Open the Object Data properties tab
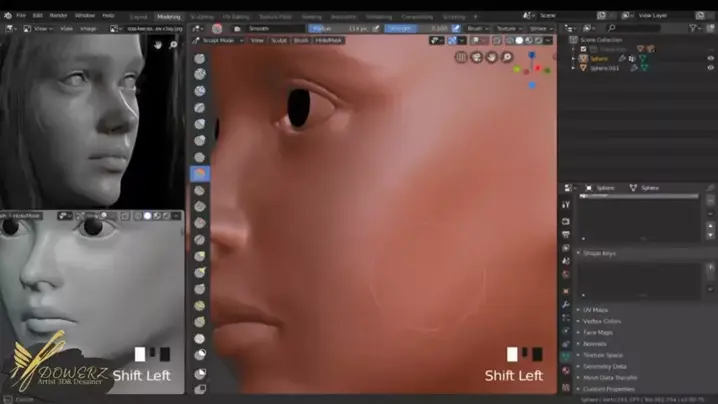 (x=566, y=355)
